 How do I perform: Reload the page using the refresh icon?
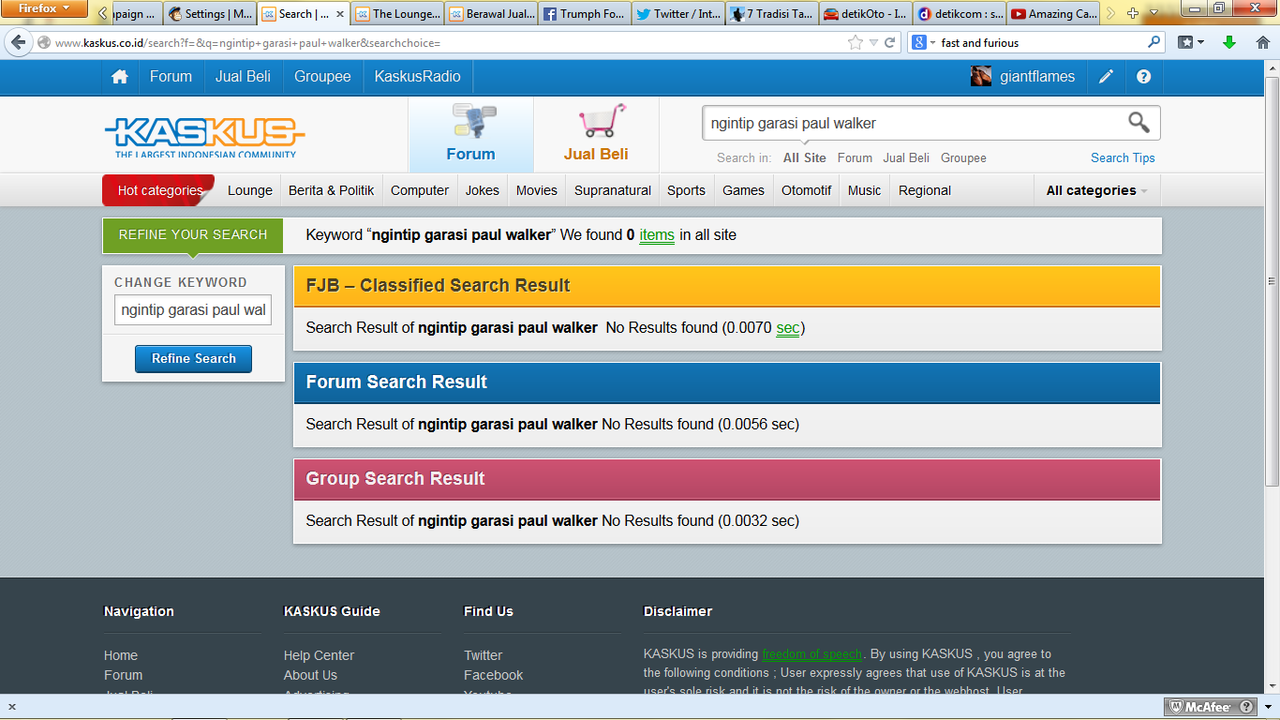pos(889,43)
